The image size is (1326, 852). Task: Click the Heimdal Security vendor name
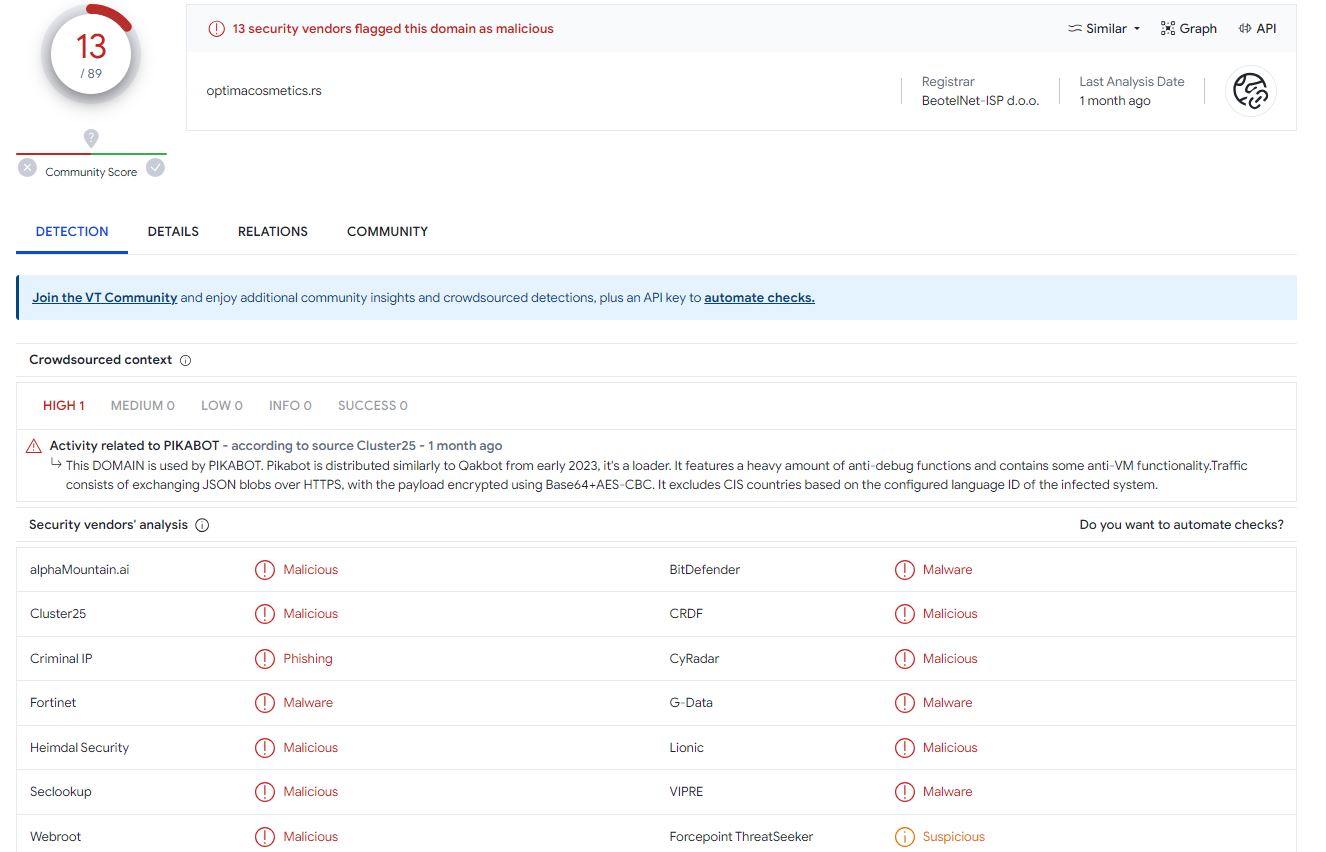[x=79, y=748]
